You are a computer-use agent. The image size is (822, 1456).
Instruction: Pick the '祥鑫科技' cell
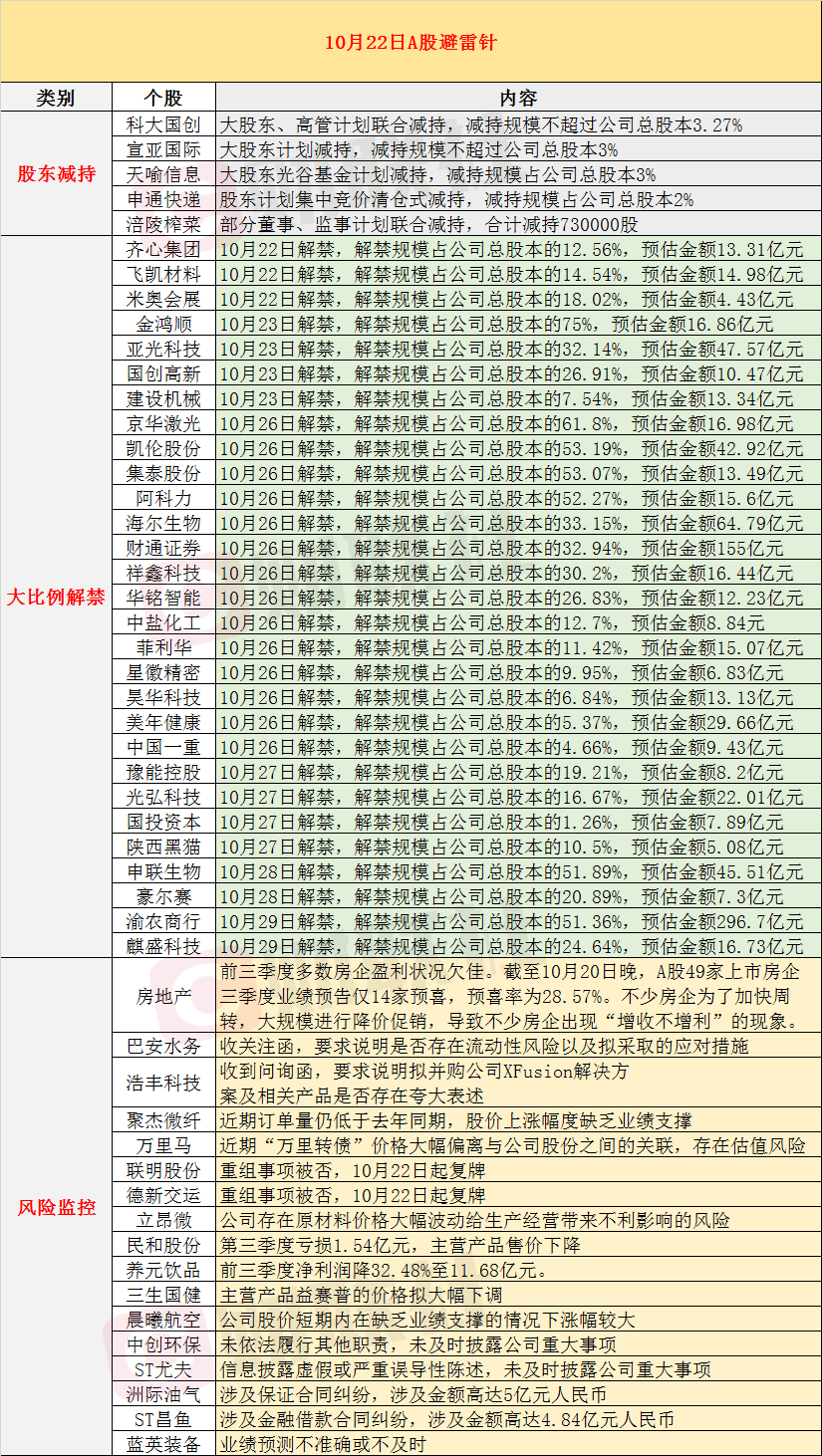163,573
